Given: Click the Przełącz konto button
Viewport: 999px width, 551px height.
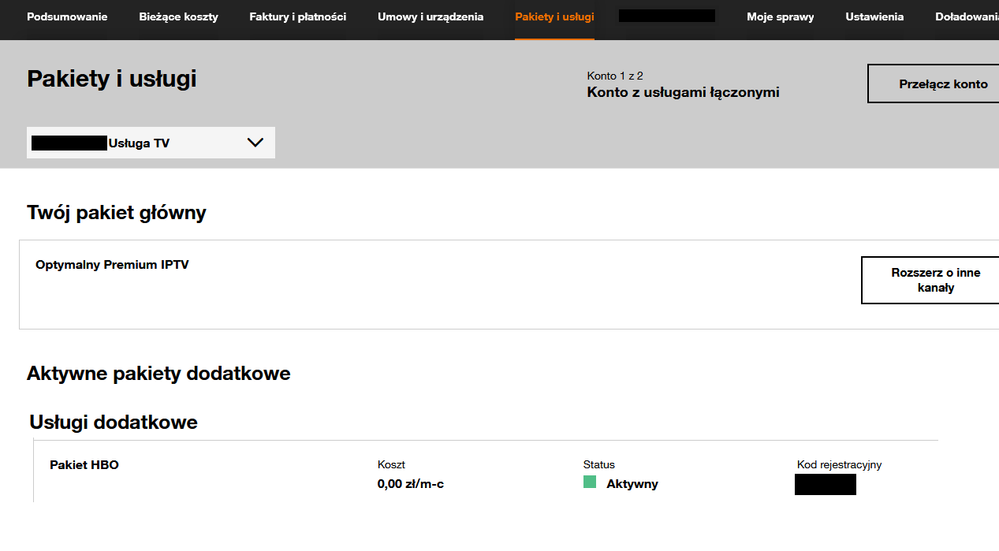Looking at the screenshot, I should [933, 84].
